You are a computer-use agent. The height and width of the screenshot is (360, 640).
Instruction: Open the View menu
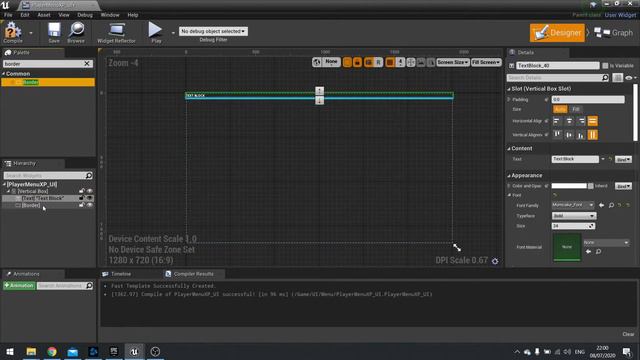64,15
